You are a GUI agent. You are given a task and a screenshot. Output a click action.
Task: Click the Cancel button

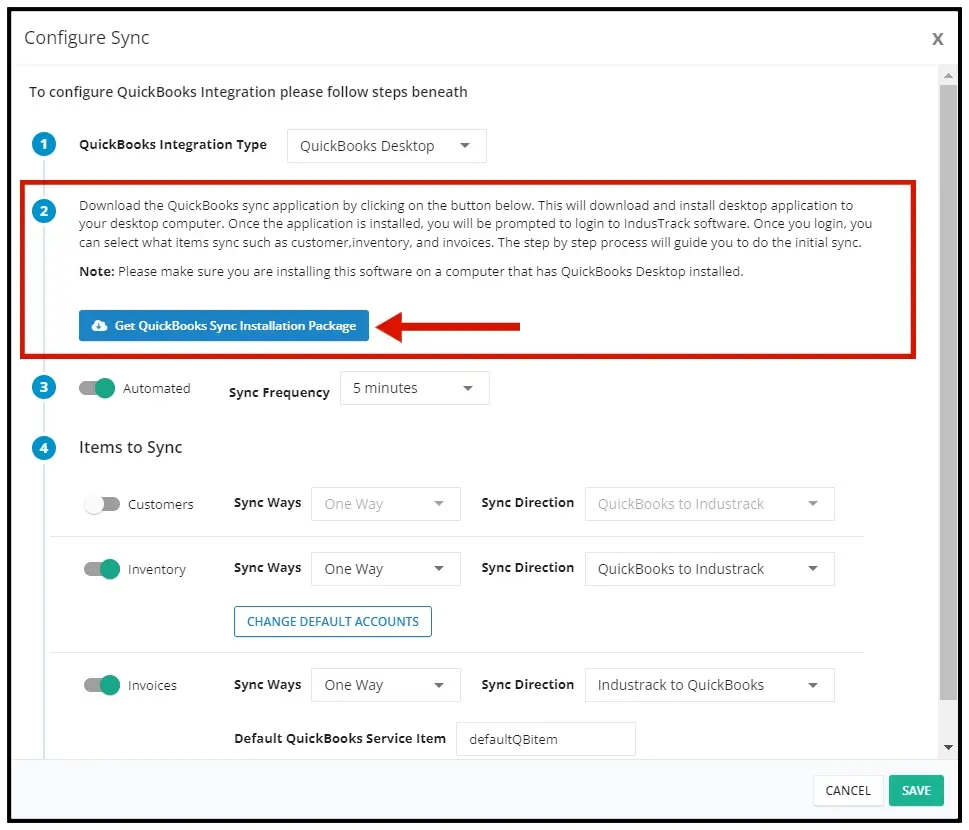point(848,790)
